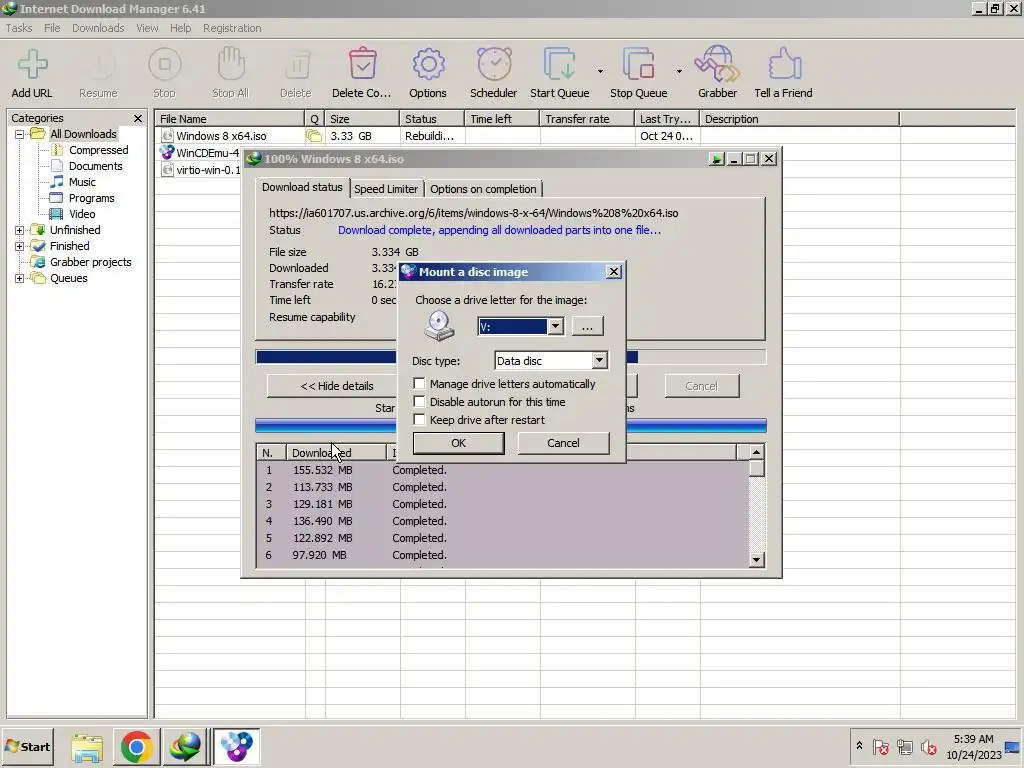Enable Manage drive letters automatically
The height and width of the screenshot is (768, 1024).
419,384
